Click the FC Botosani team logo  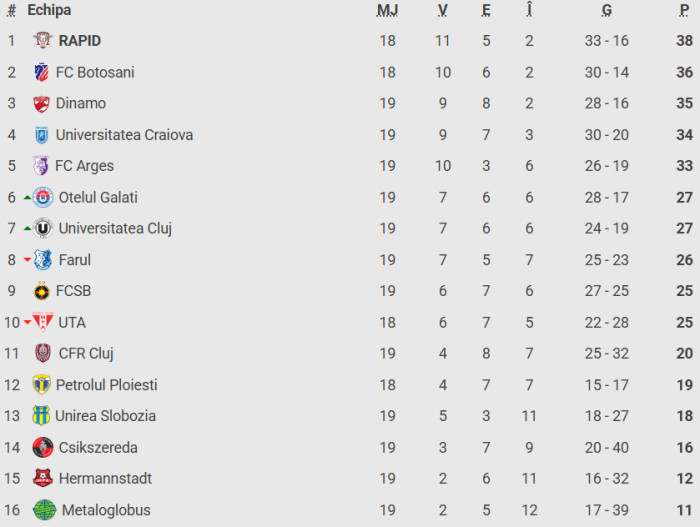click(41, 72)
